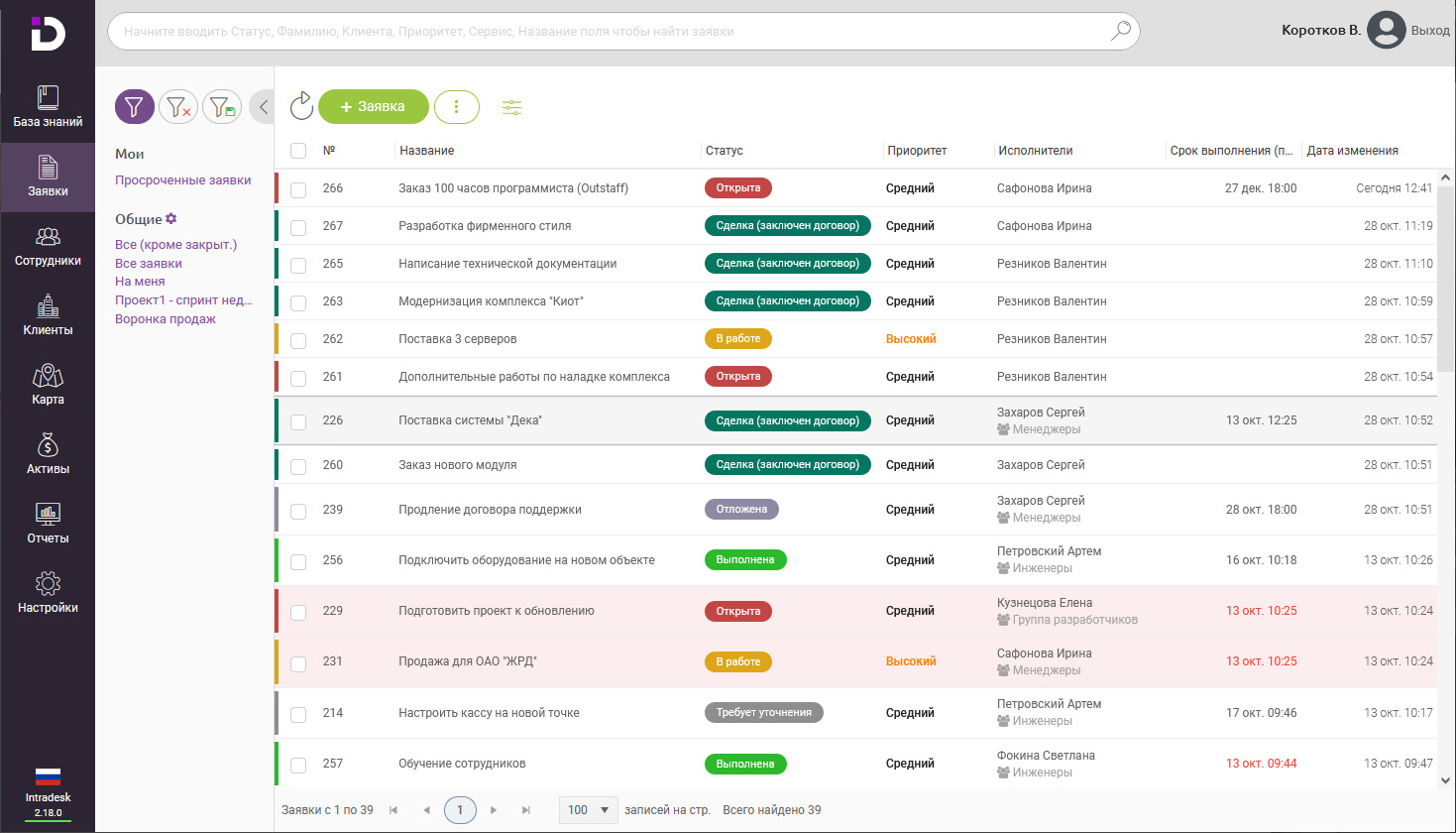Collapse the filter side panel
Image resolution: width=1456 pixels, height=833 pixels.
pyautogui.click(x=263, y=107)
